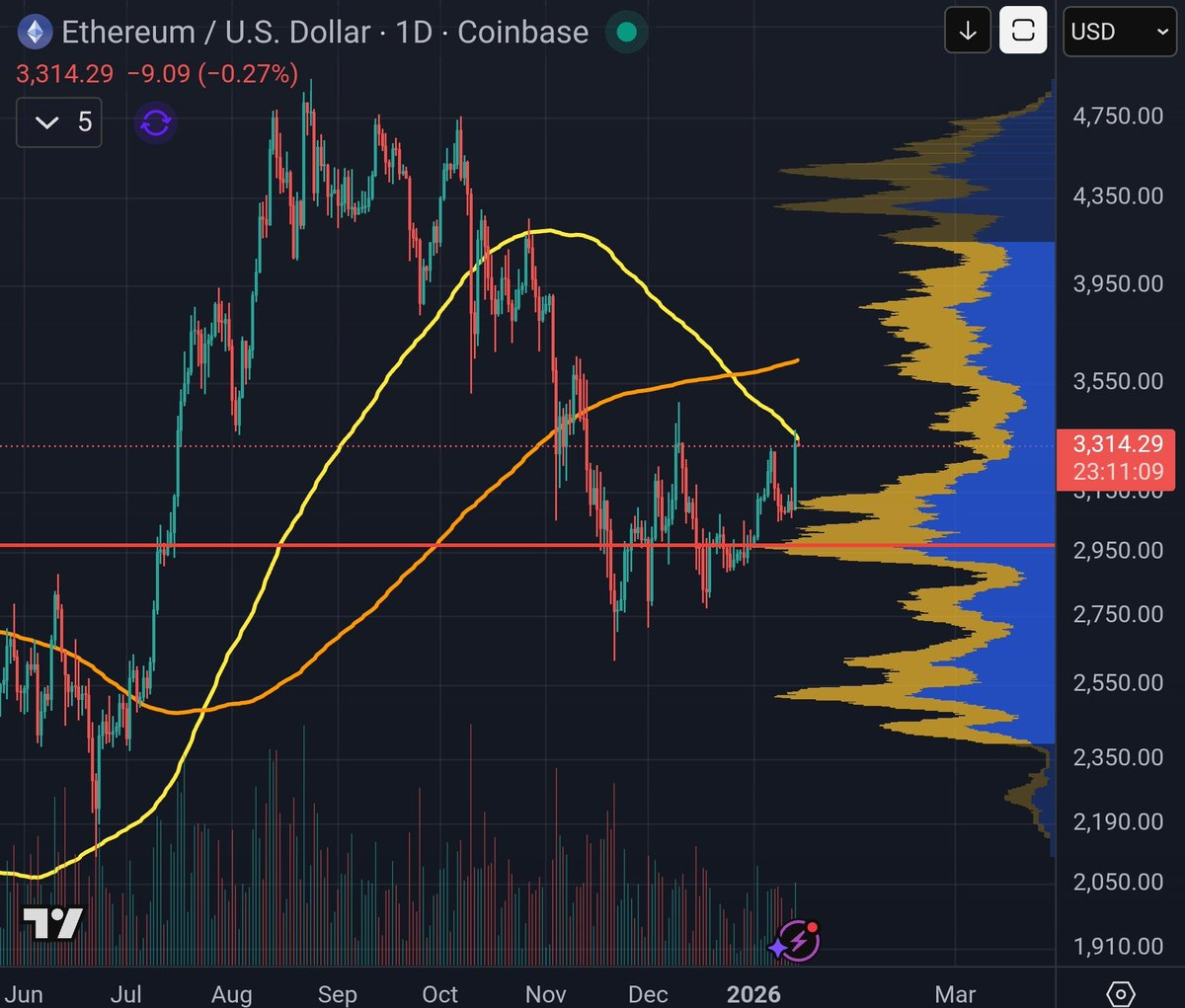Open the purple lightning sparkle icon
This screenshot has width=1185, height=1008.
pyautogui.click(x=796, y=941)
